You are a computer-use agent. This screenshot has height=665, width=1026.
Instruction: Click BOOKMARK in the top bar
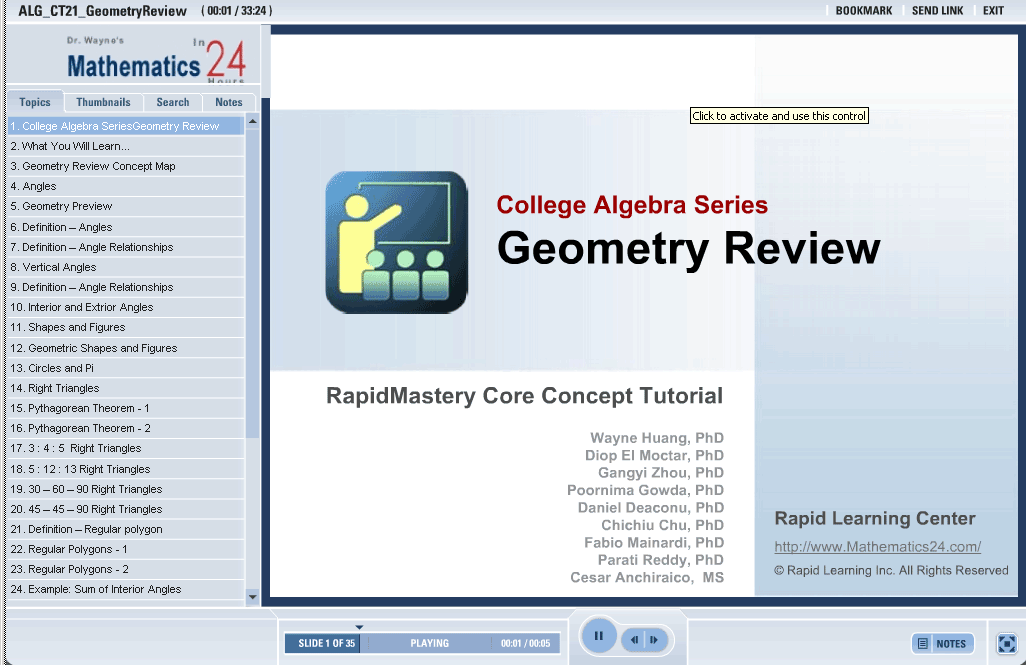[864, 11]
